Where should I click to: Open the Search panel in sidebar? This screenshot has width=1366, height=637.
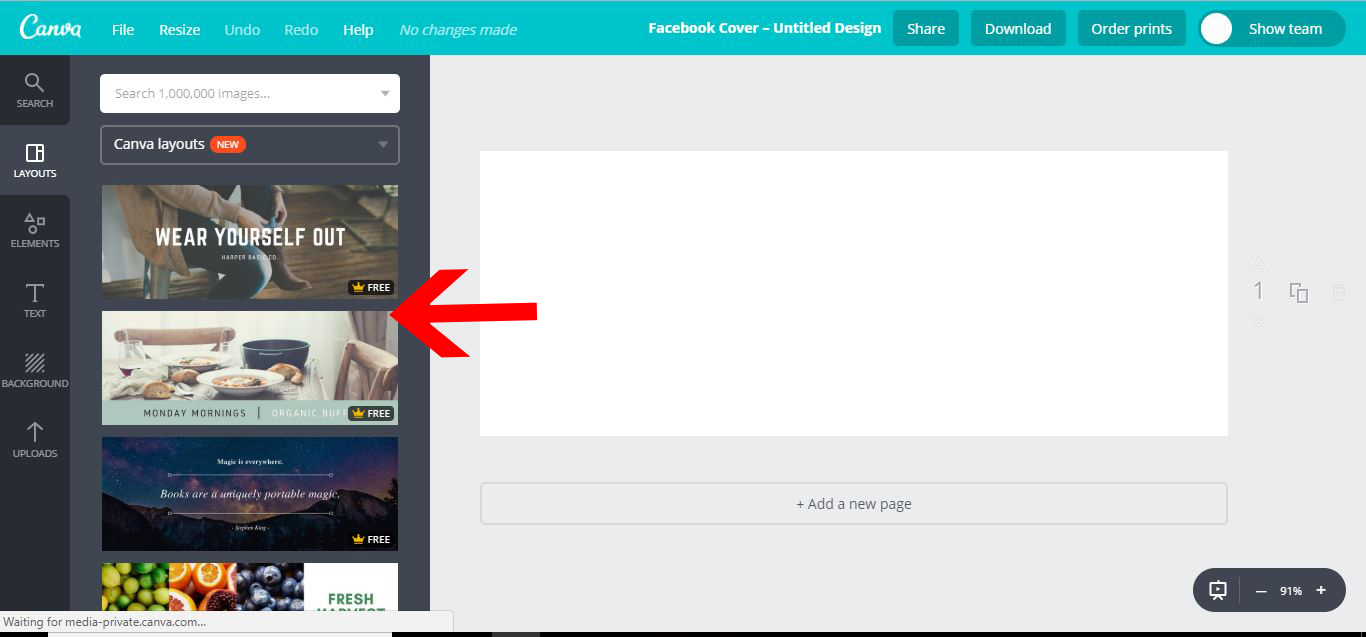pyautogui.click(x=35, y=90)
